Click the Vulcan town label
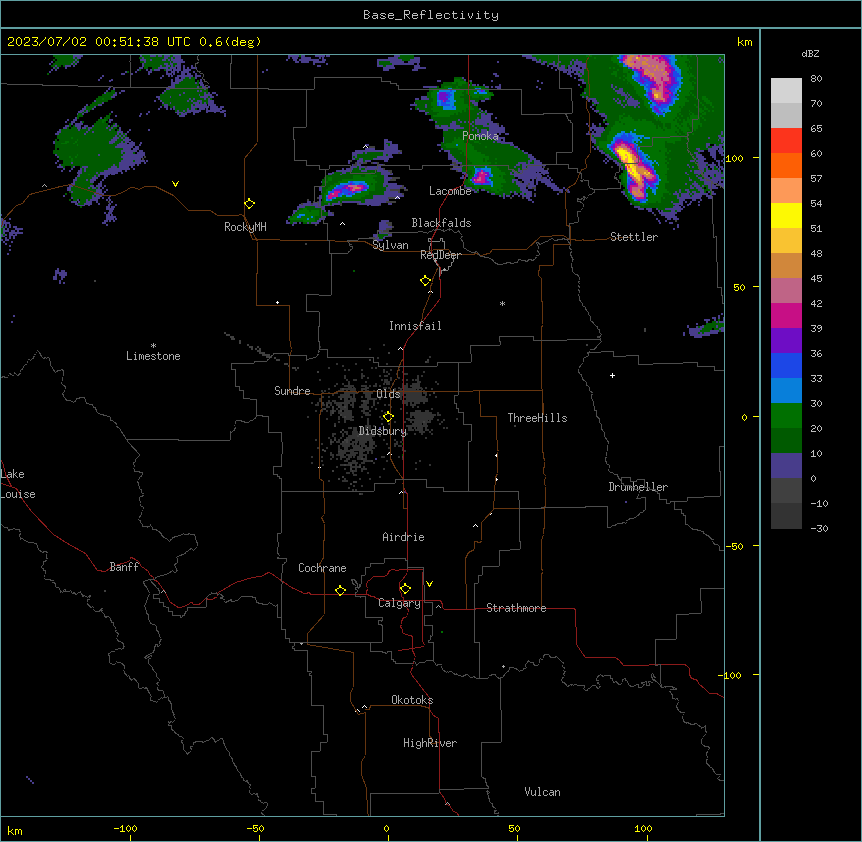This screenshot has height=842, width=862. click(543, 792)
